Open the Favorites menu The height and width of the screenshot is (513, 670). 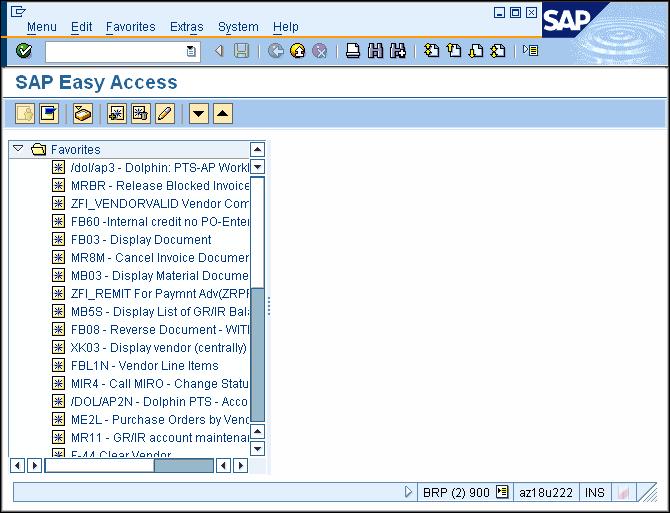[x=130, y=27]
